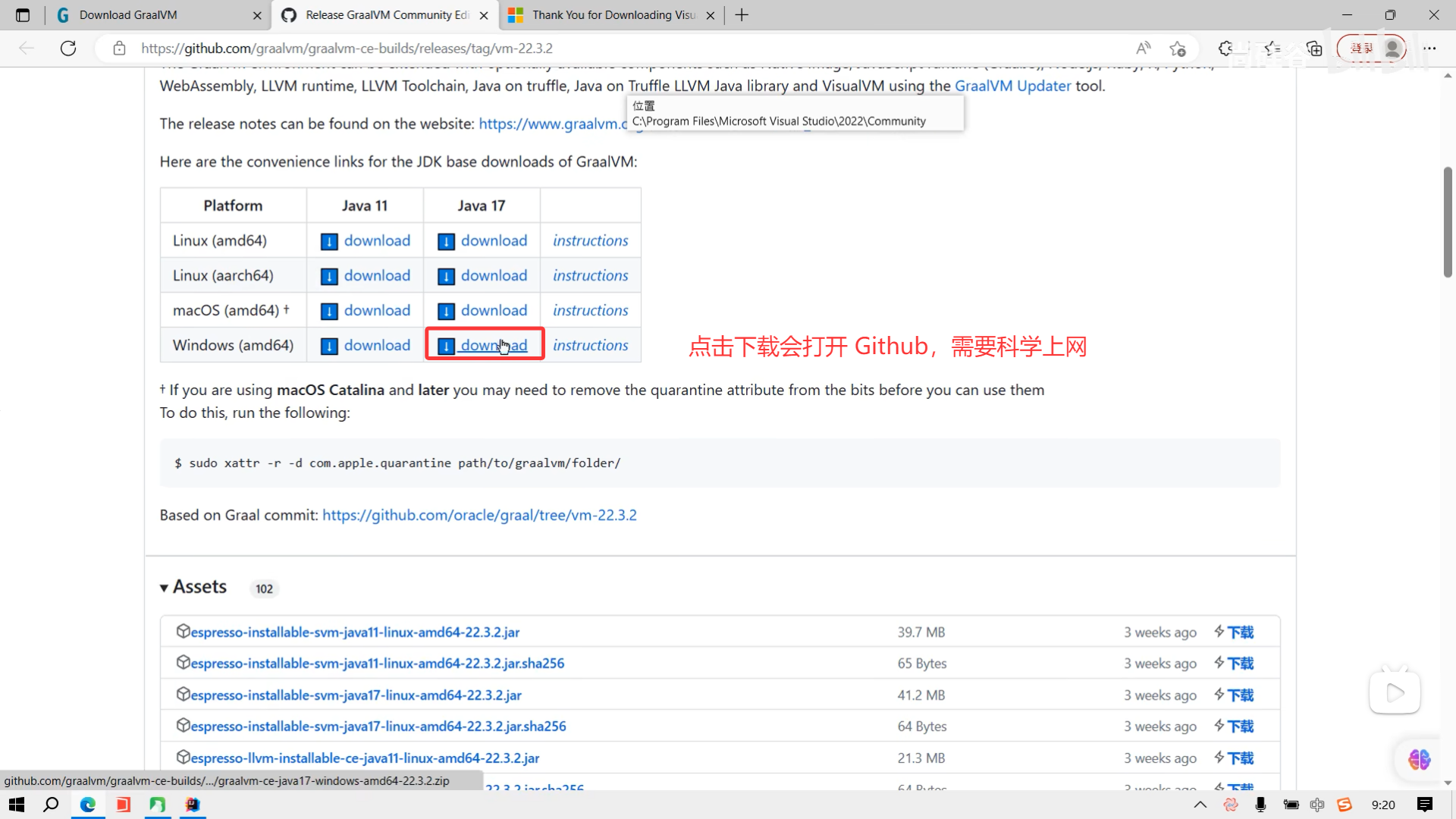Click the brain assistant icon at bottom right

pyautogui.click(x=1419, y=759)
